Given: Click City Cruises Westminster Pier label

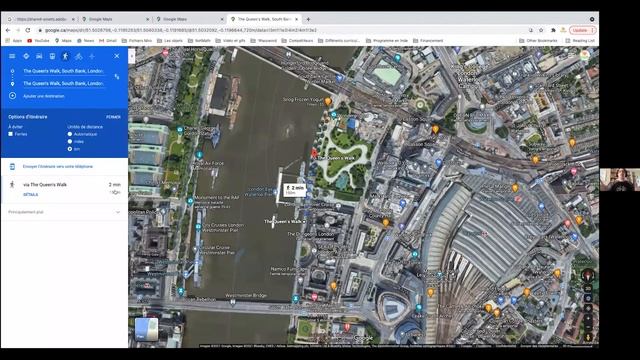Looking at the screenshot, I should pyautogui.click(x=223, y=227).
